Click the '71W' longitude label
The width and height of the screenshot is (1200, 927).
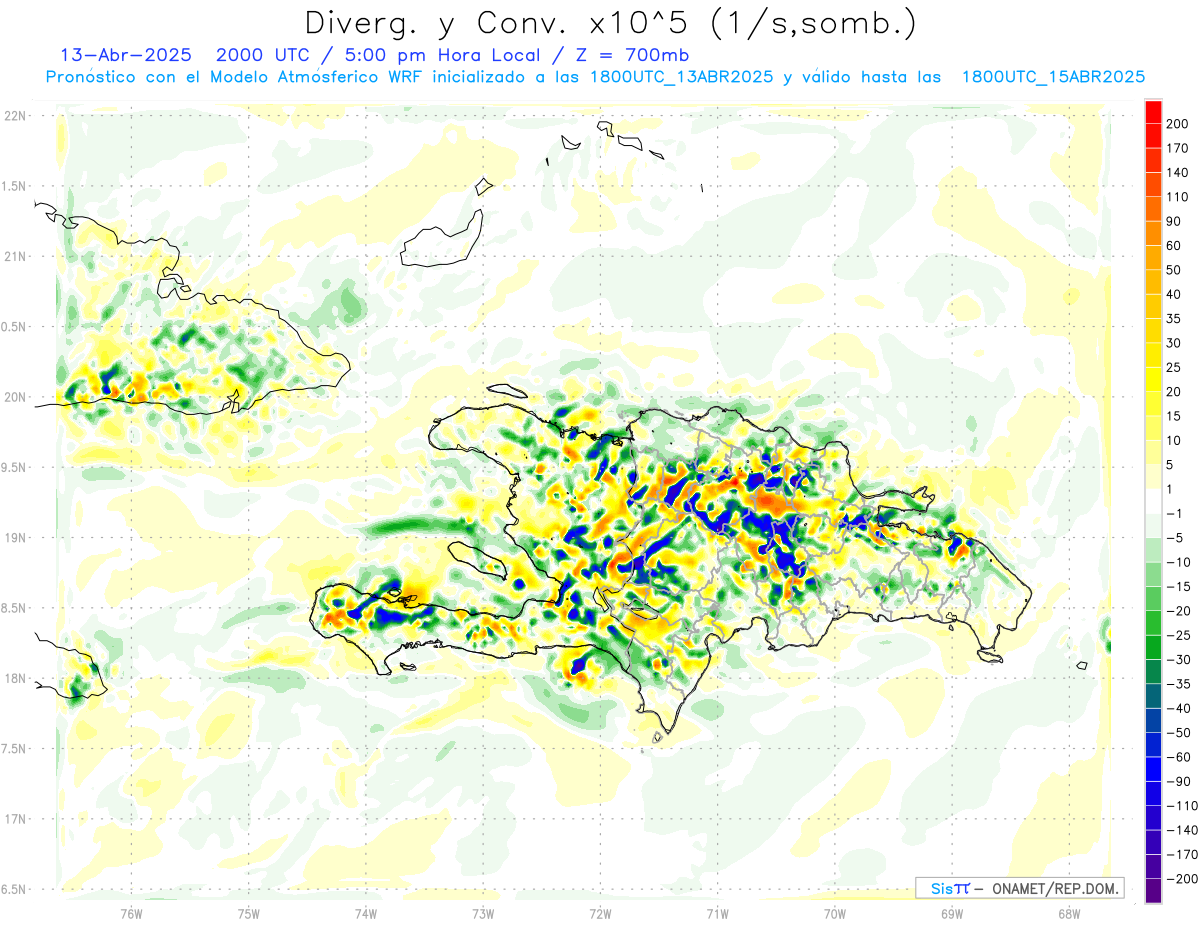pos(717,913)
